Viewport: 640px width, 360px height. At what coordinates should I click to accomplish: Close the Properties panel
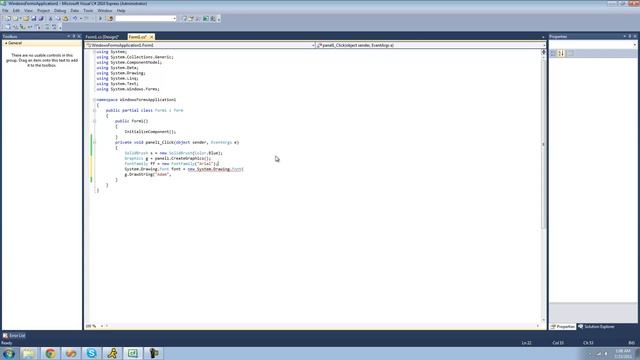tap(635, 36)
